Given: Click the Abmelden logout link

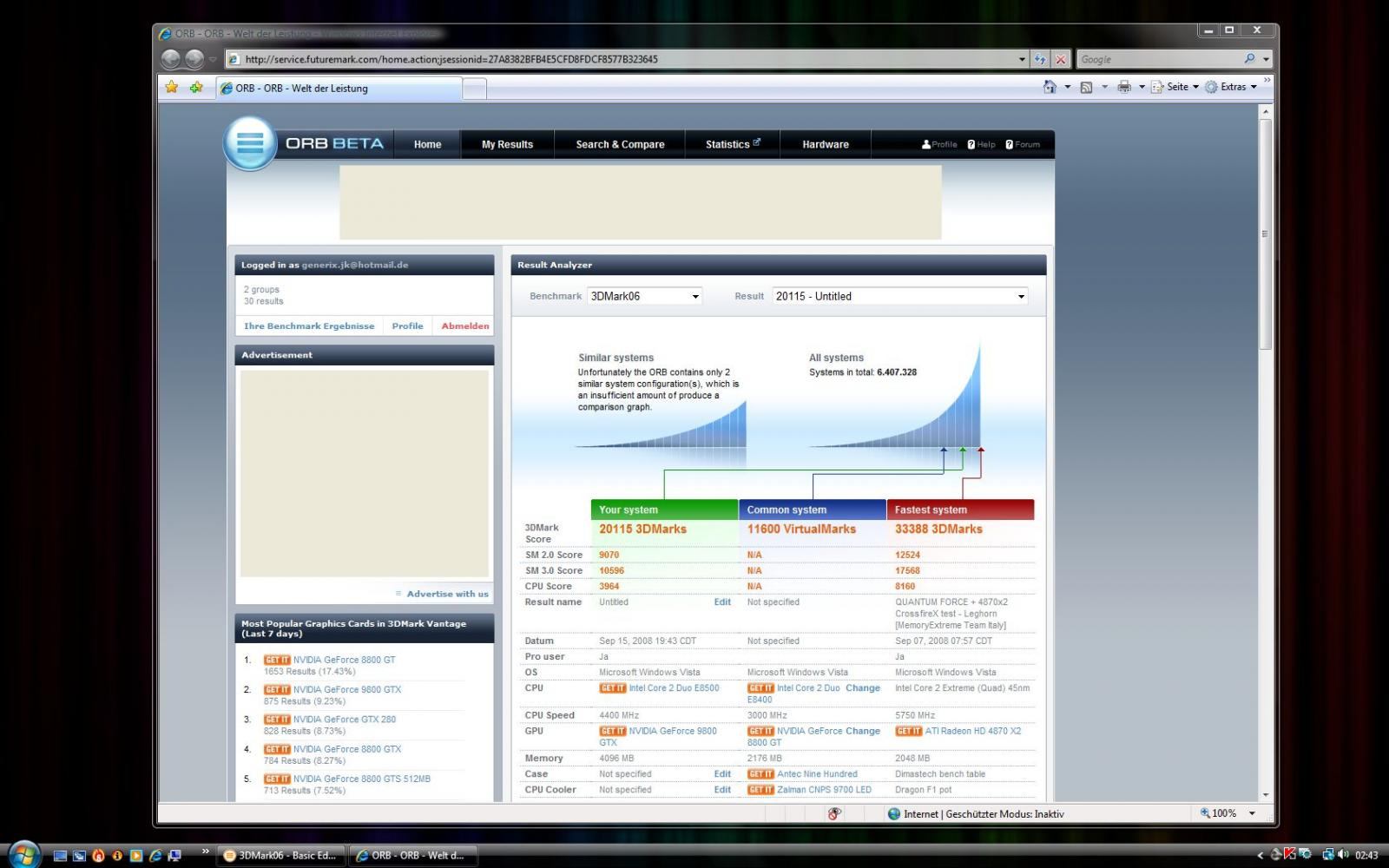Looking at the screenshot, I should coord(465,325).
